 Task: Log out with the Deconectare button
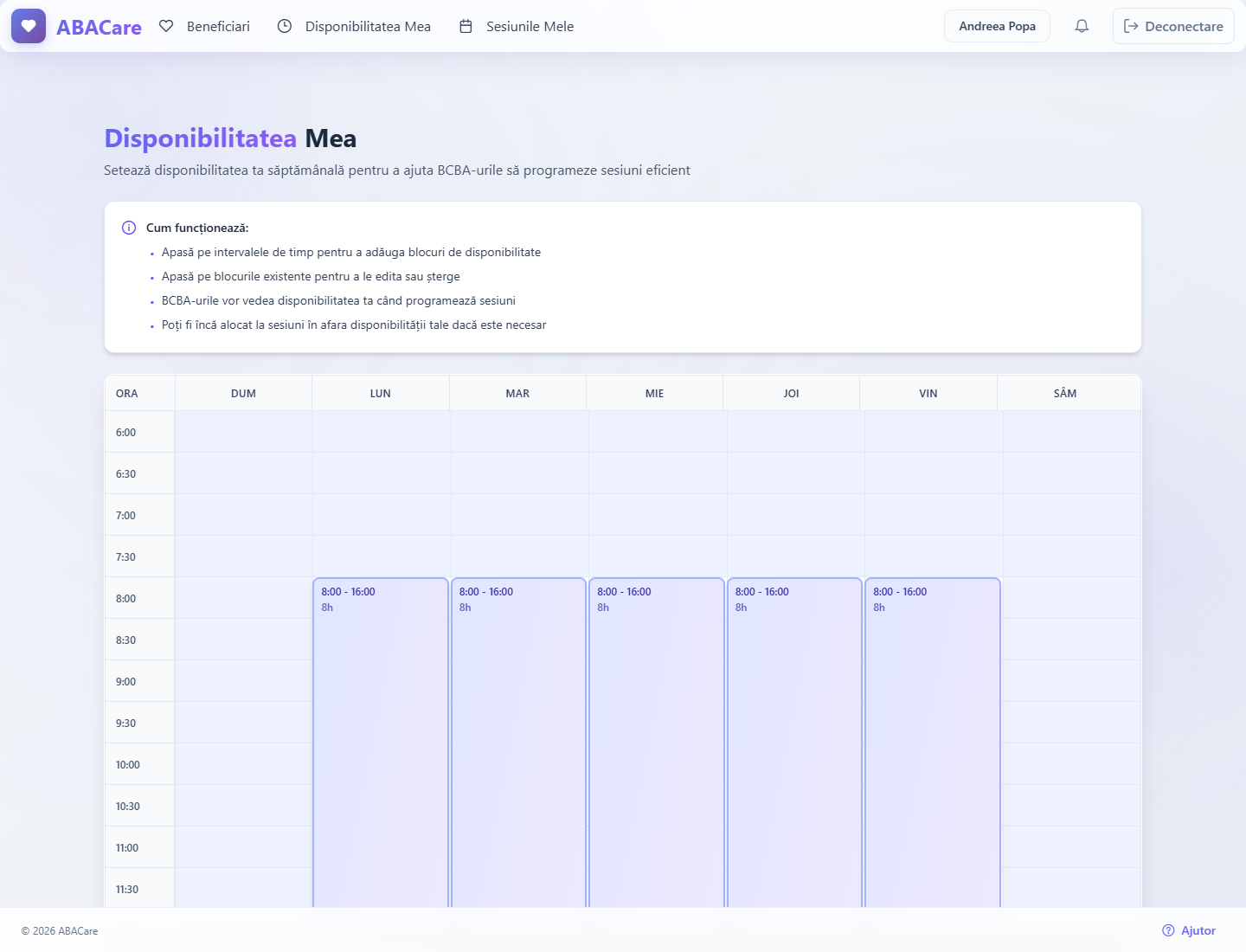click(1173, 26)
